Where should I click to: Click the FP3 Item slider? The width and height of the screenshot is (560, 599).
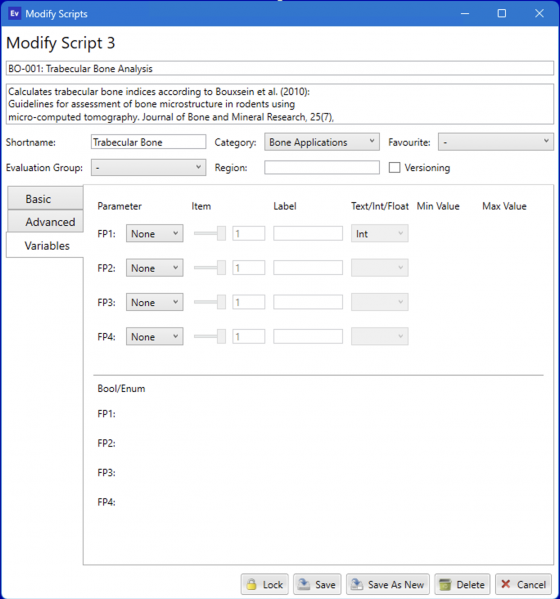tap(210, 302)
